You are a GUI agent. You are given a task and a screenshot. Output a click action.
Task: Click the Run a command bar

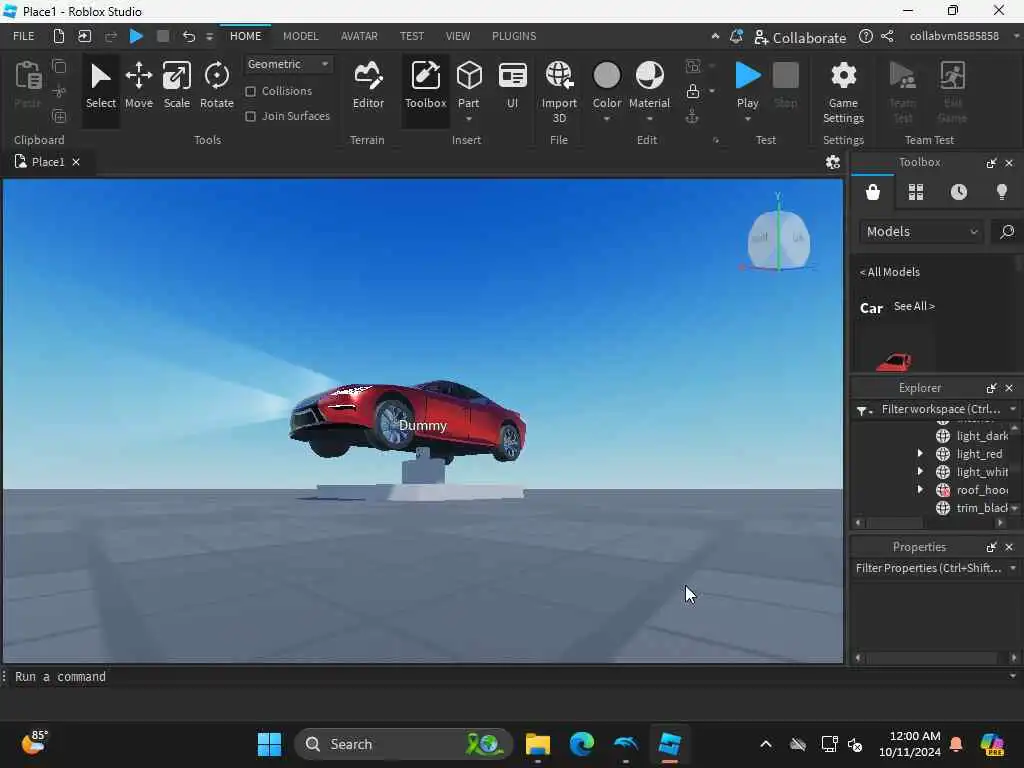click(509, 677)
